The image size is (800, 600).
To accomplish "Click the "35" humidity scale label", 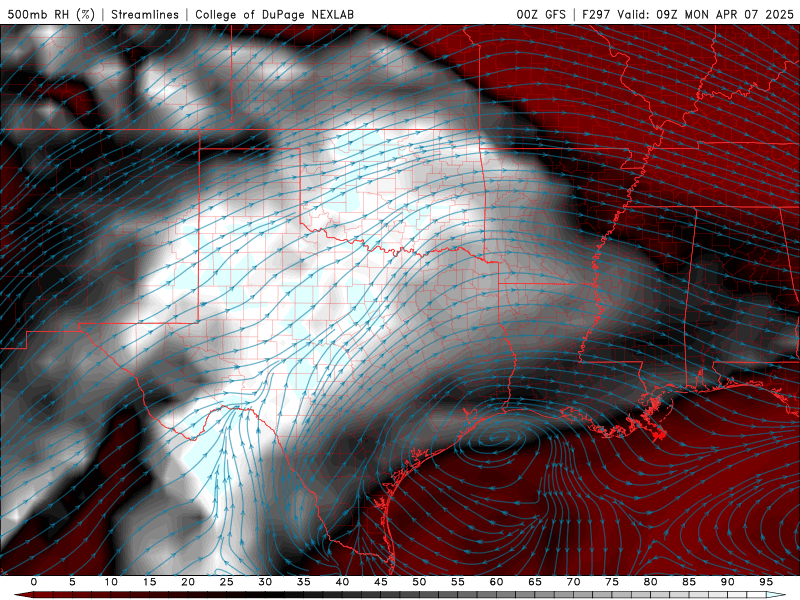I will [x=304, y=582].
